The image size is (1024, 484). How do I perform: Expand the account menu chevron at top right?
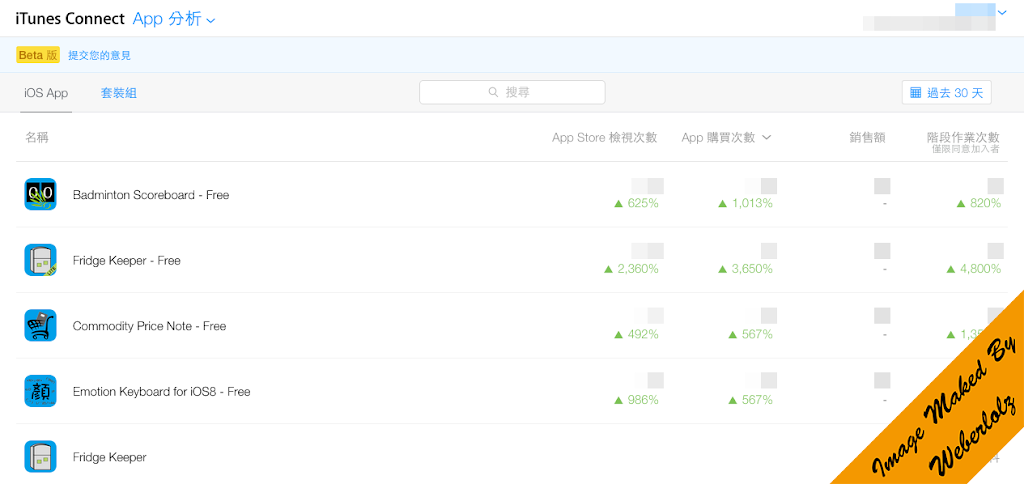click(1002, 13)
